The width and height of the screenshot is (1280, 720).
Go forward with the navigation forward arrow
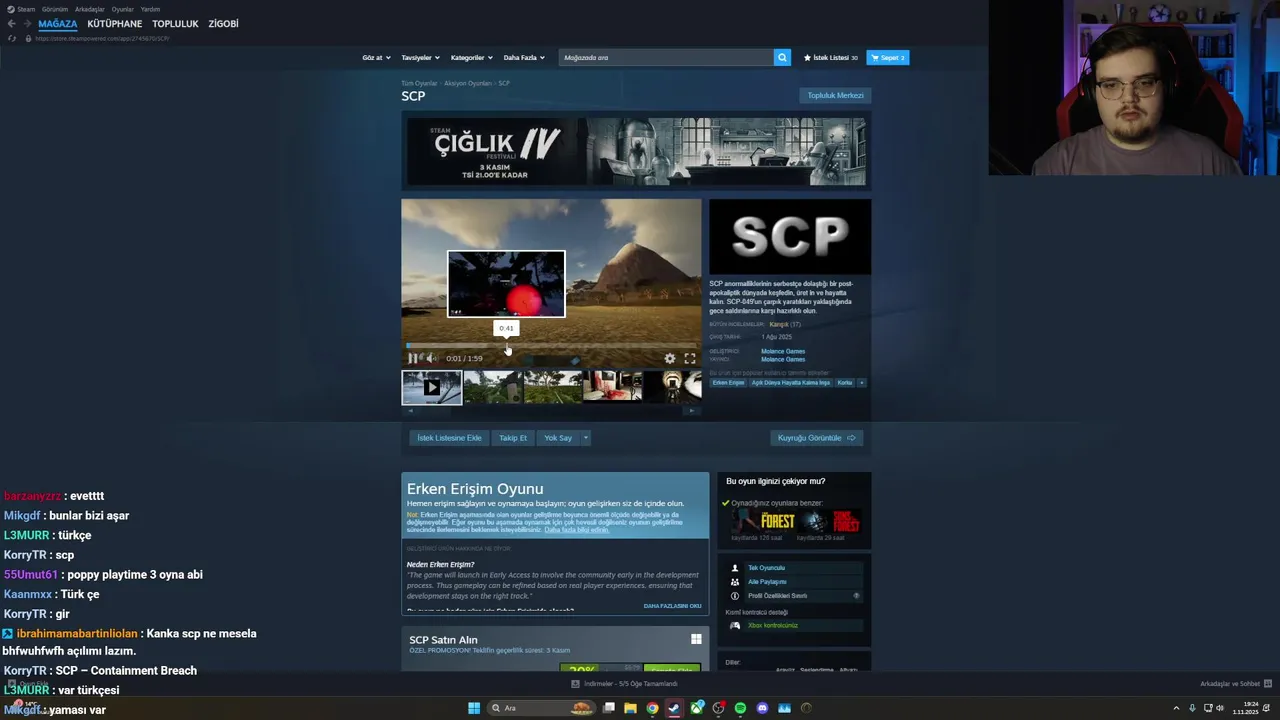coord(26,24)
